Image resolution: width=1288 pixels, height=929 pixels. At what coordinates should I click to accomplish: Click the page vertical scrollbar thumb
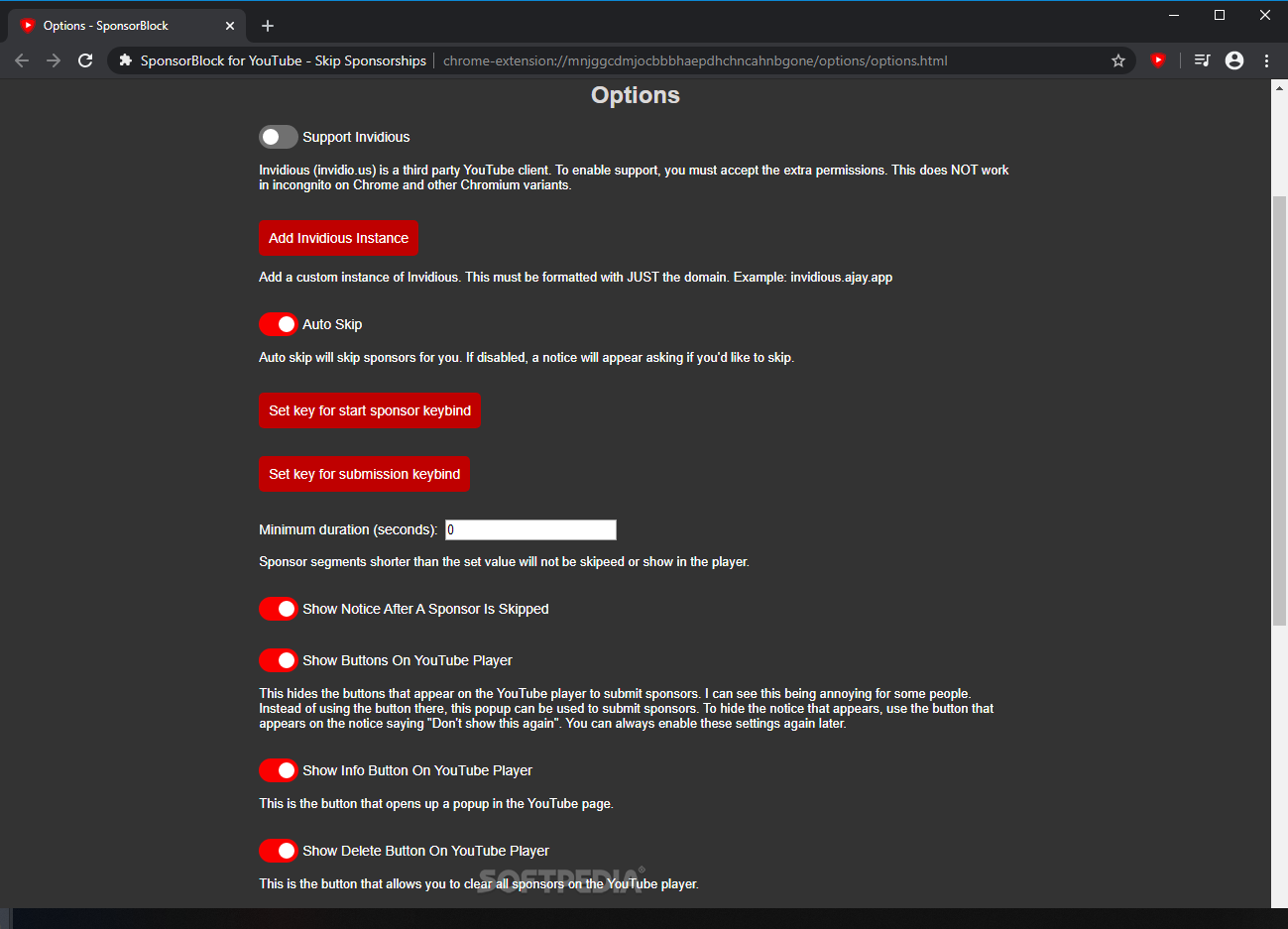click(x=1279, y=410)
